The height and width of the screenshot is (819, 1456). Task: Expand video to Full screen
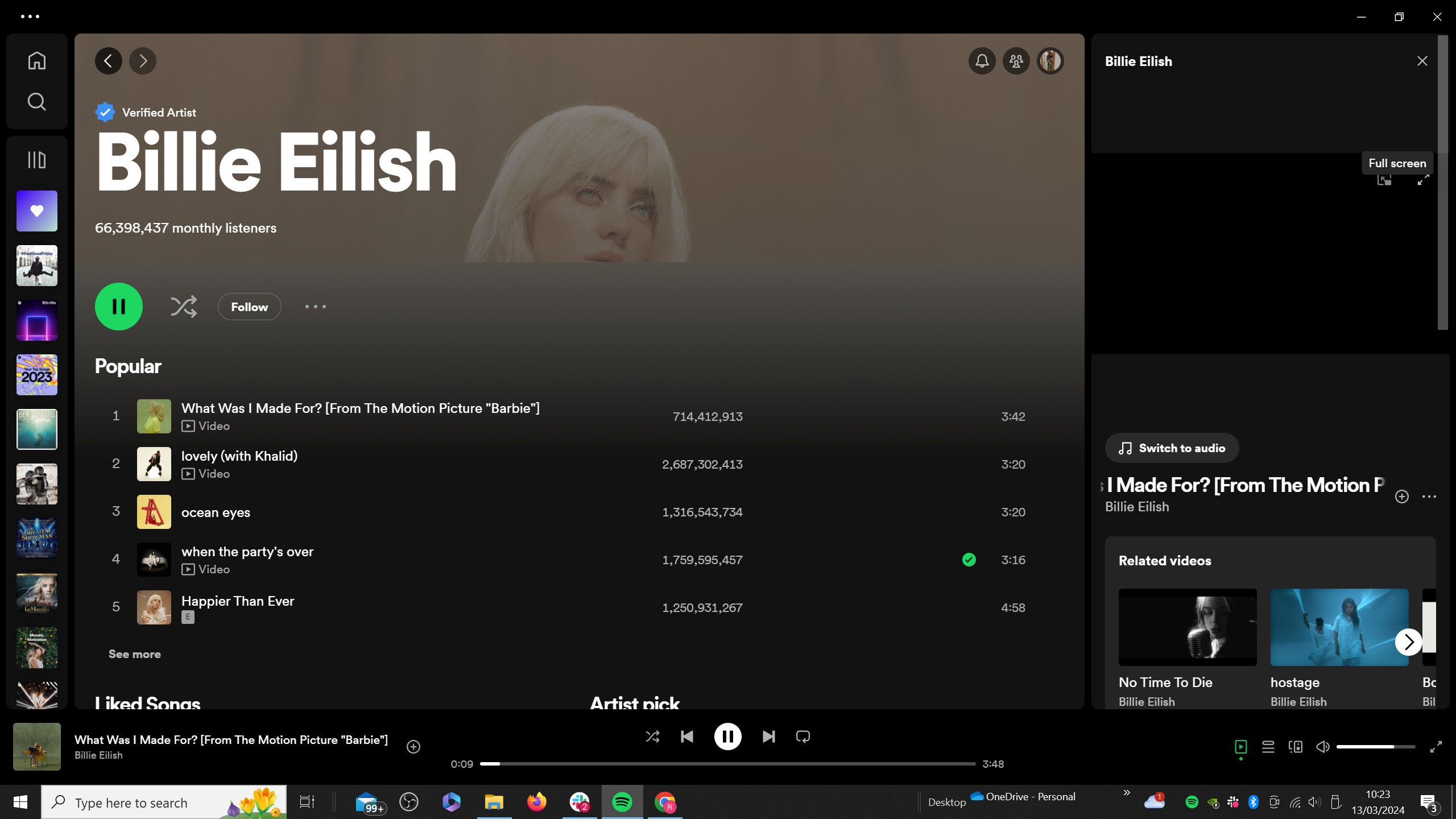pos(1424,180)
